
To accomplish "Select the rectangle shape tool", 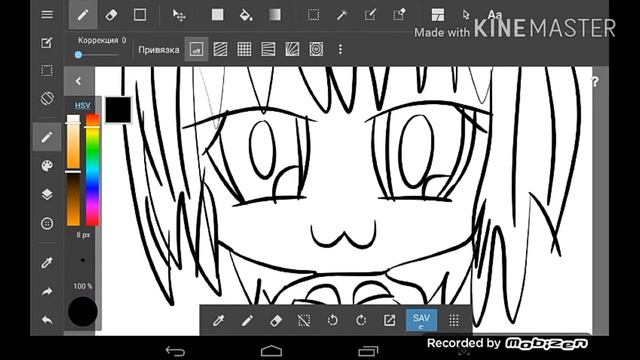I will (140, 15).
